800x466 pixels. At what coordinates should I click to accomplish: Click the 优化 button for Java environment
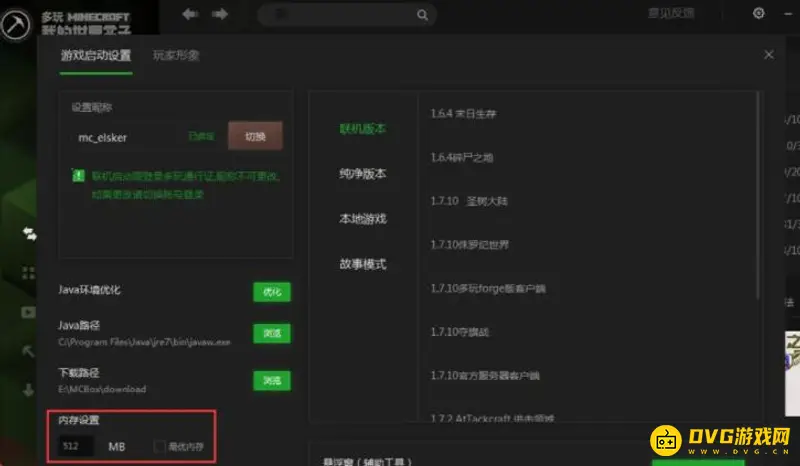271,292
